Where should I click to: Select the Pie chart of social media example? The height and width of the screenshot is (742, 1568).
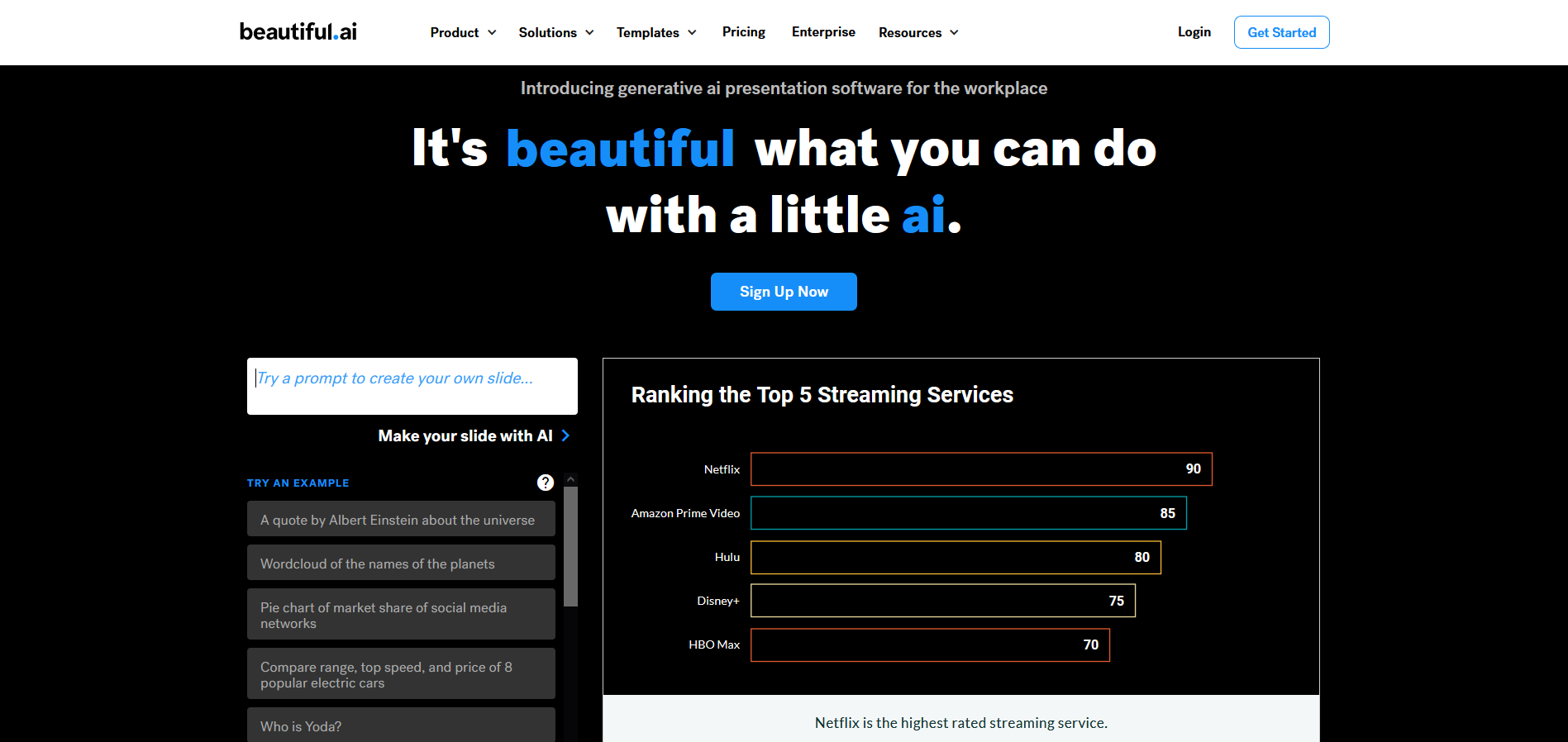click(x=401, y=614)
